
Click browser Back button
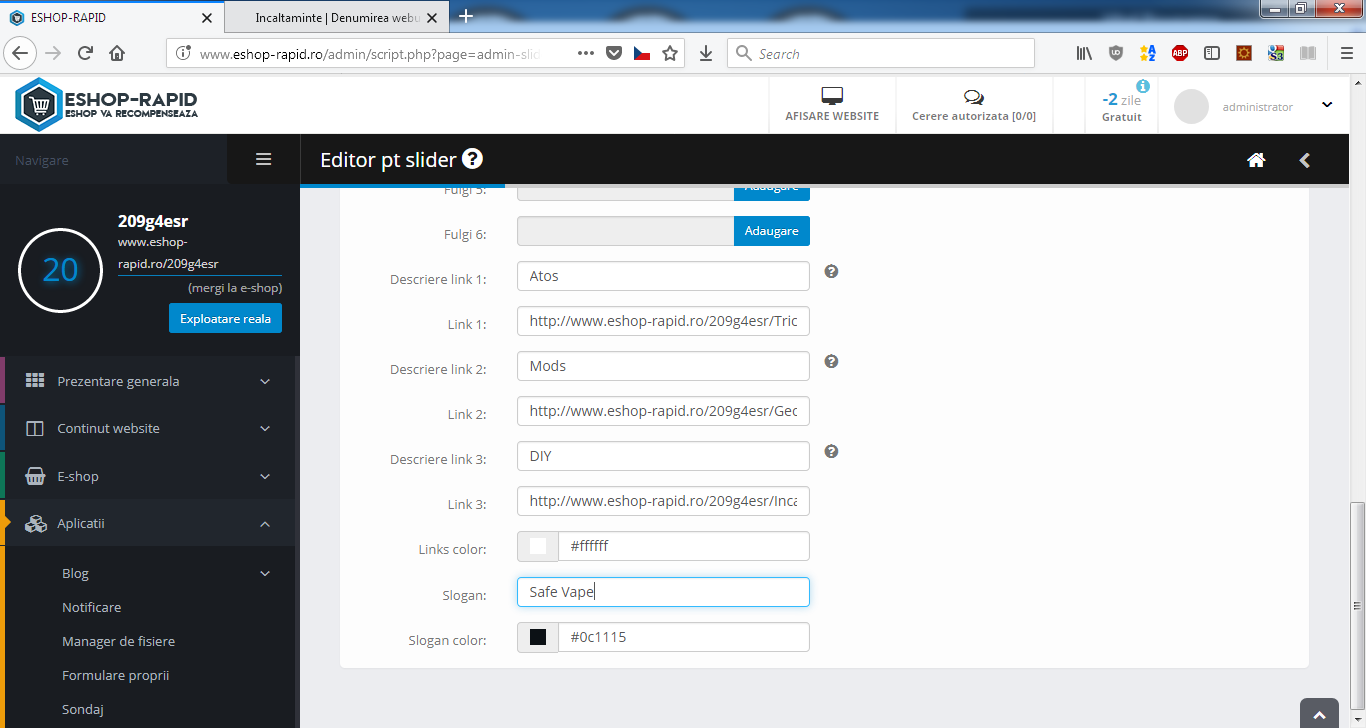(x=21, y=54)
